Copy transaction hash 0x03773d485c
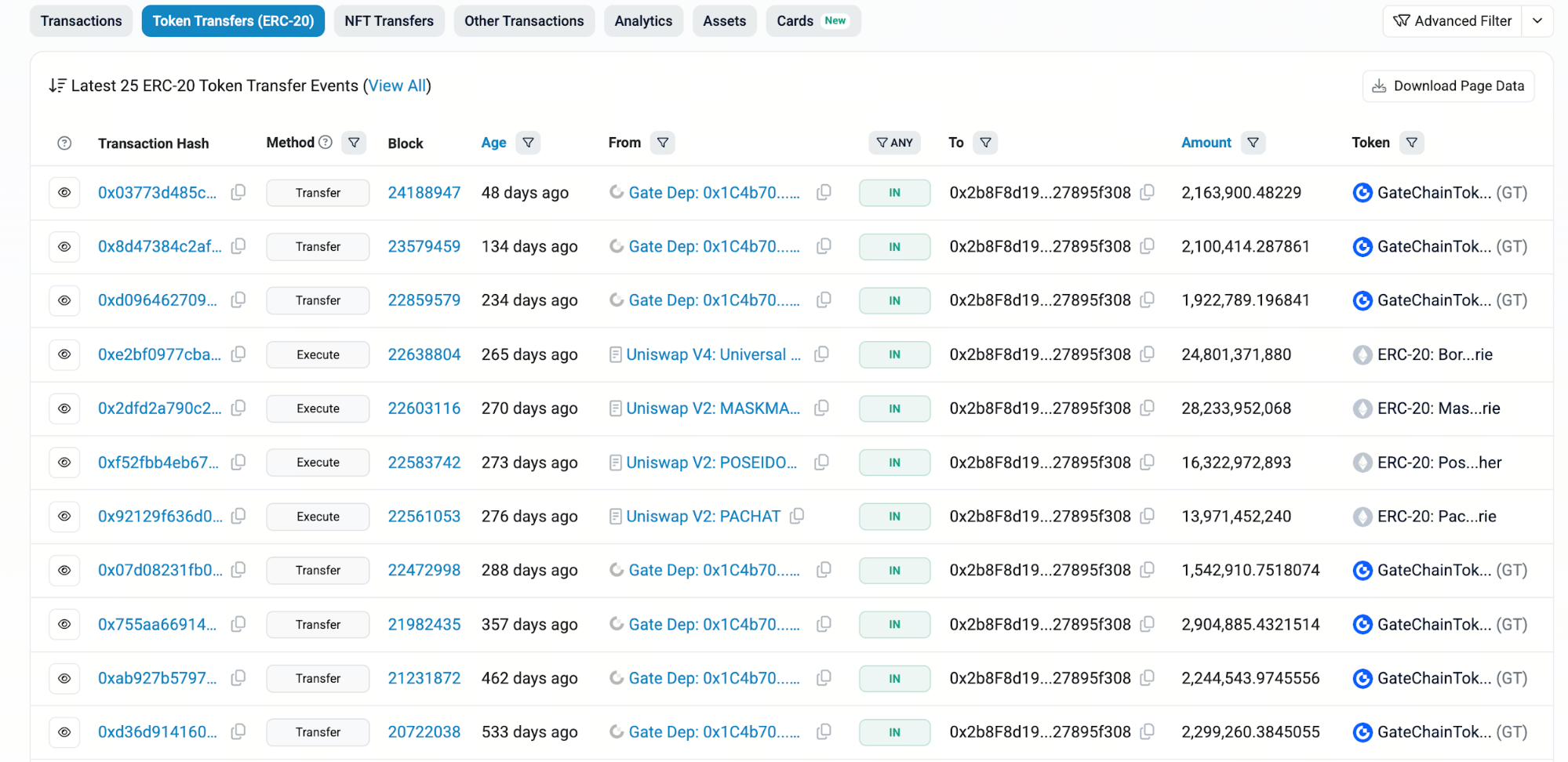The height and width of the screenshot is (762, 1568). point(238,192)
